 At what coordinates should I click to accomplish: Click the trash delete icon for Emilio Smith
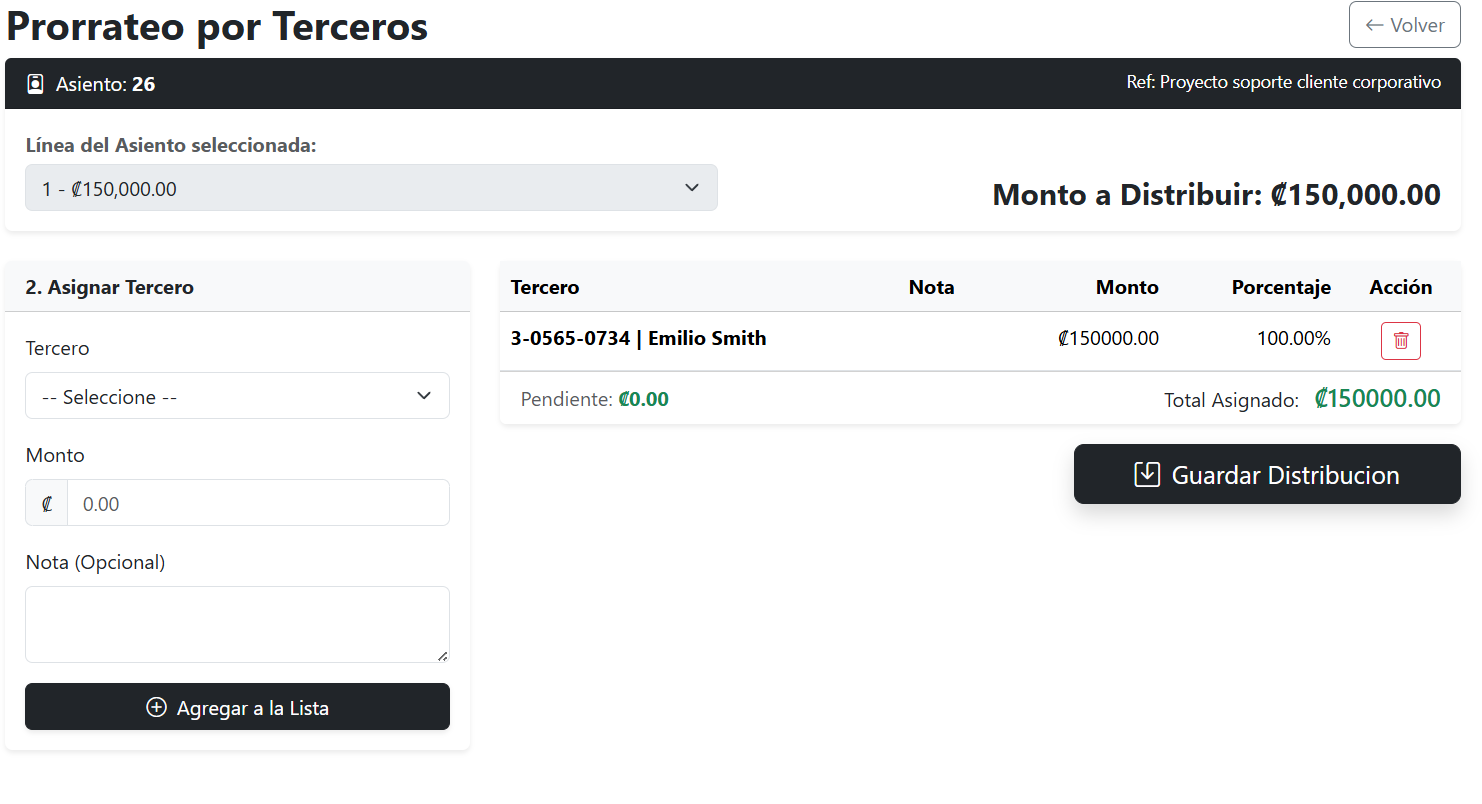pos(1400,341)
